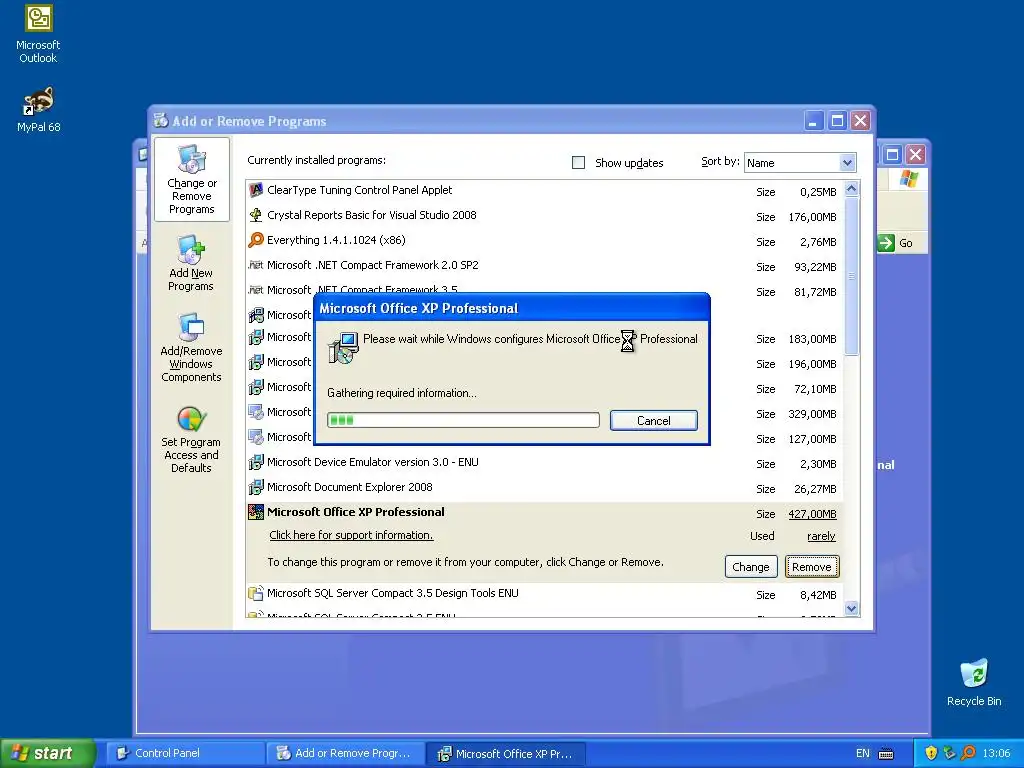Click the program list scrollbar thumb

point(851,276)
